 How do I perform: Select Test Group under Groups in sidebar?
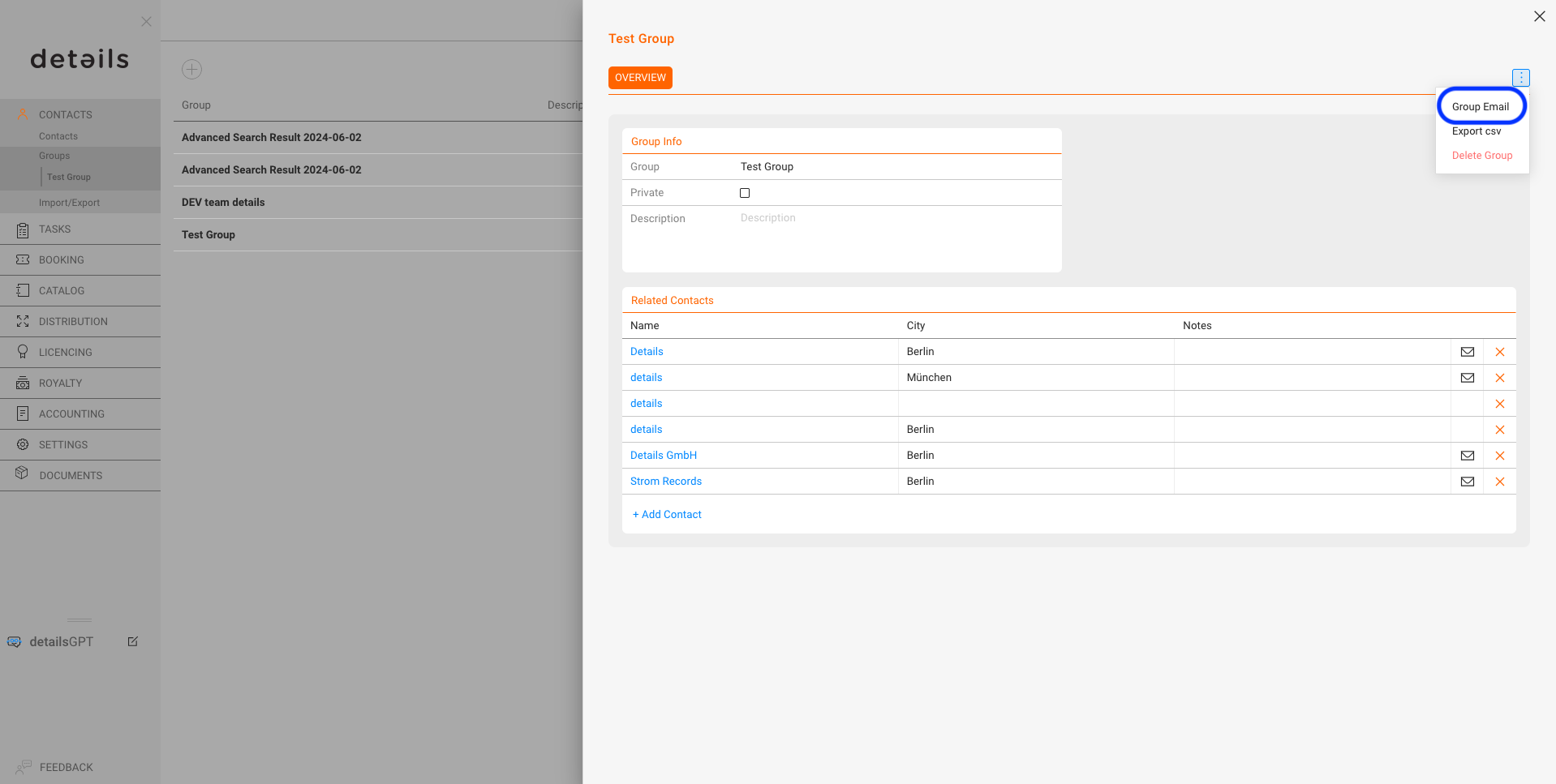69,177
